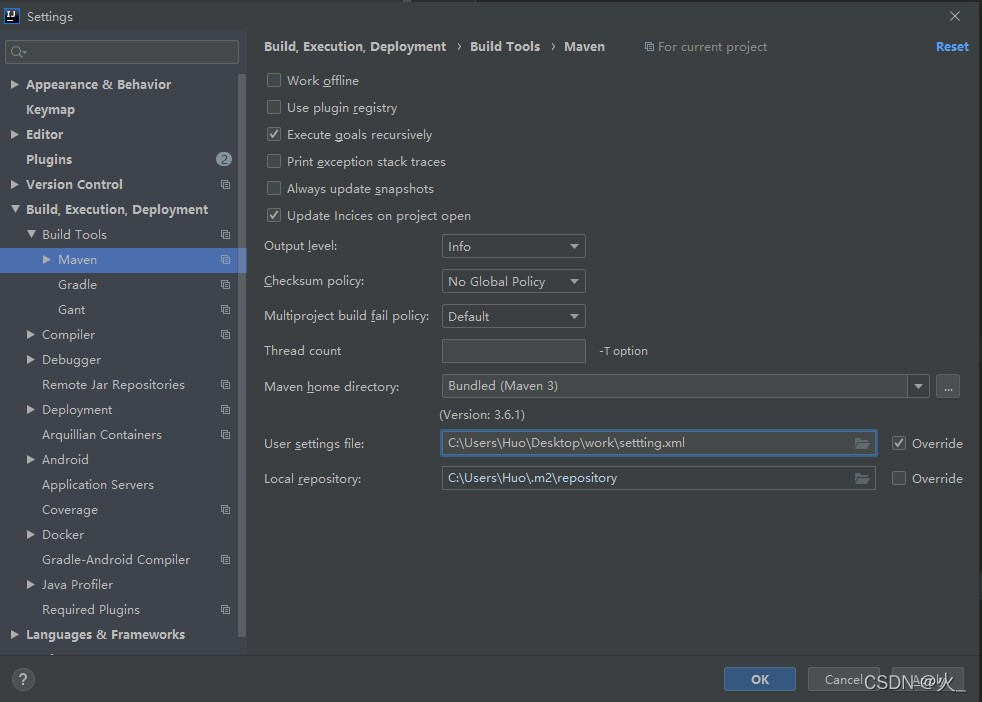Click project-level icon beside Coverage

point(225,510)
